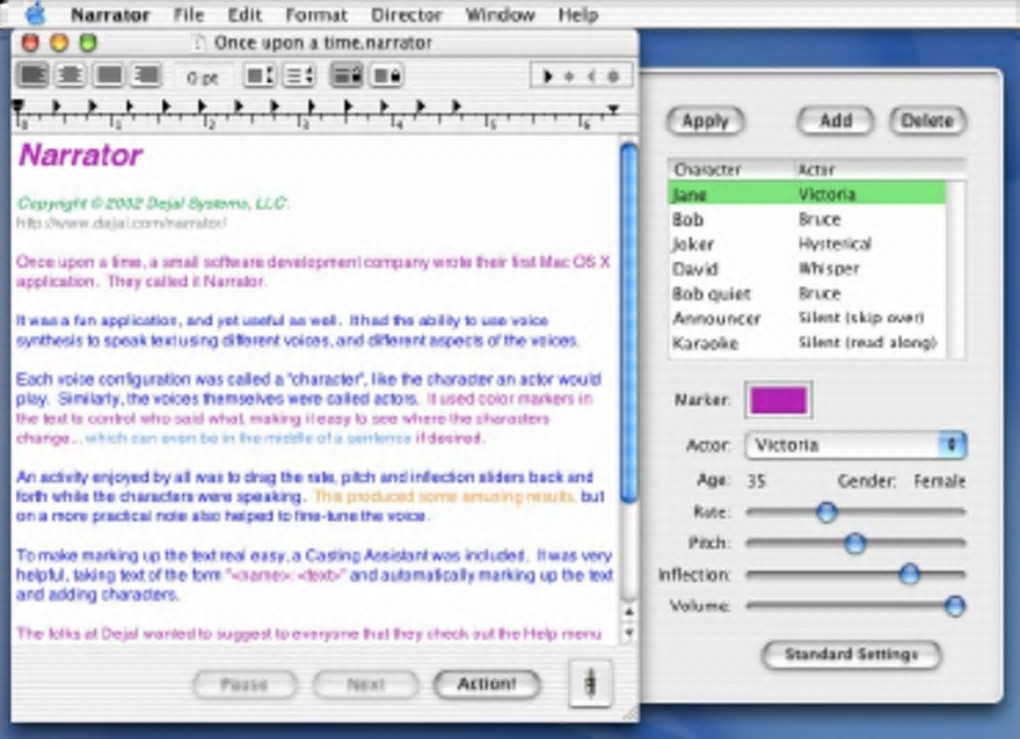Select the Jane character row

(x=807, y=194)
